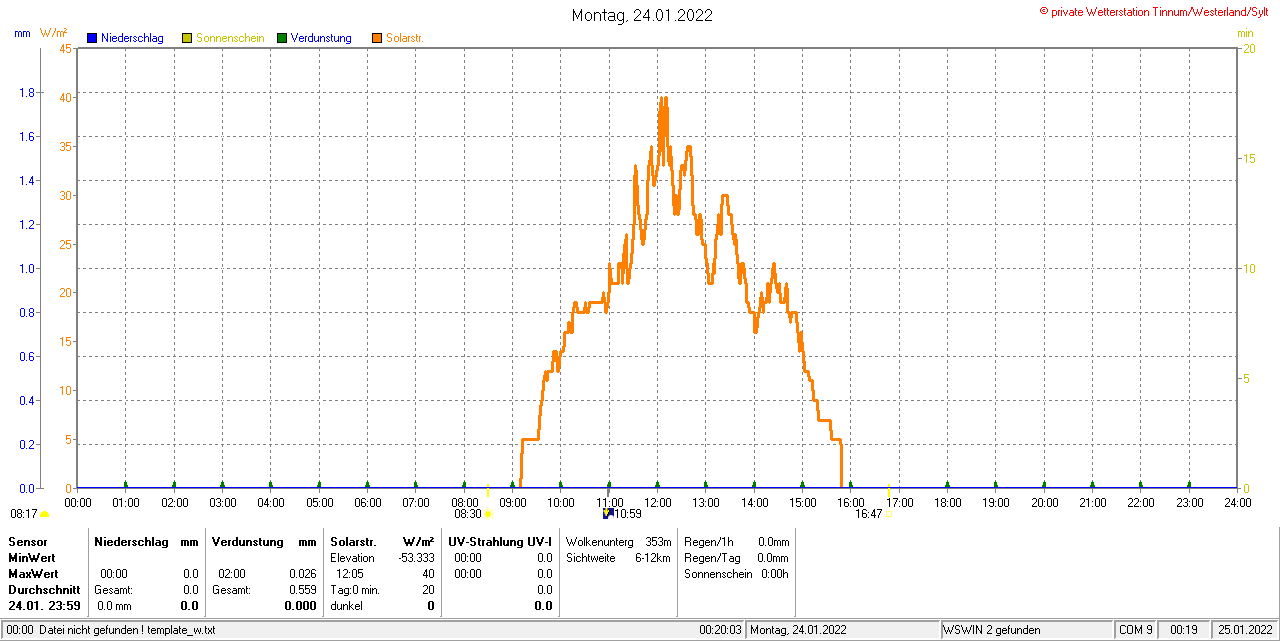This screenshot has width=1280, height=641.
Task: Click the 09:00 time axis label
Action: click(x=513, y=502)
